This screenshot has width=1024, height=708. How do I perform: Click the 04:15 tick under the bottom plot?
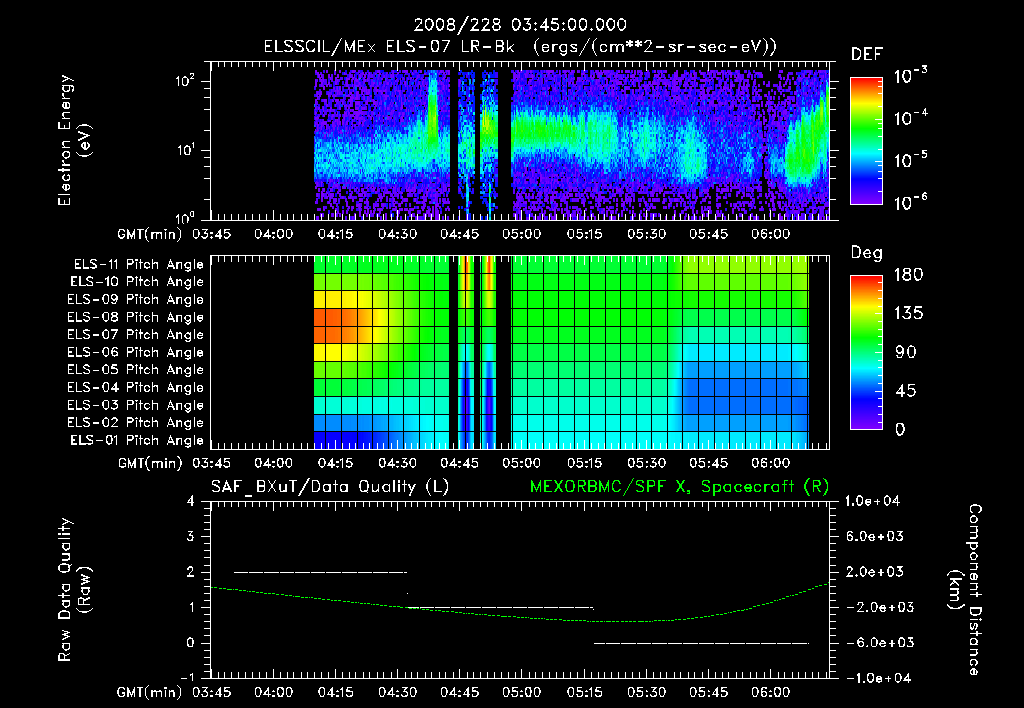(336, 692)
